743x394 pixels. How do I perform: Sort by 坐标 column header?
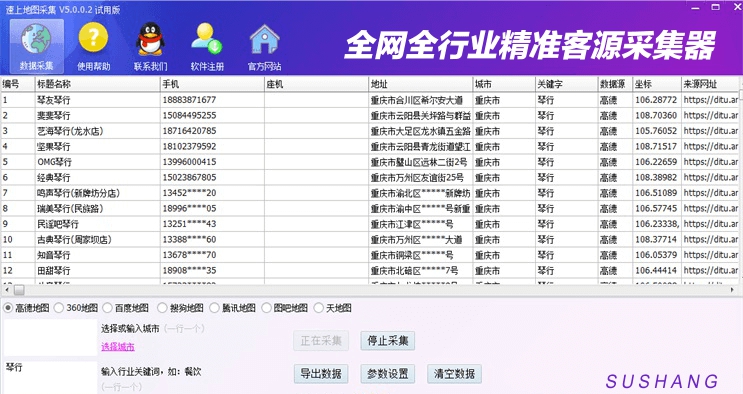click(657, 84)
